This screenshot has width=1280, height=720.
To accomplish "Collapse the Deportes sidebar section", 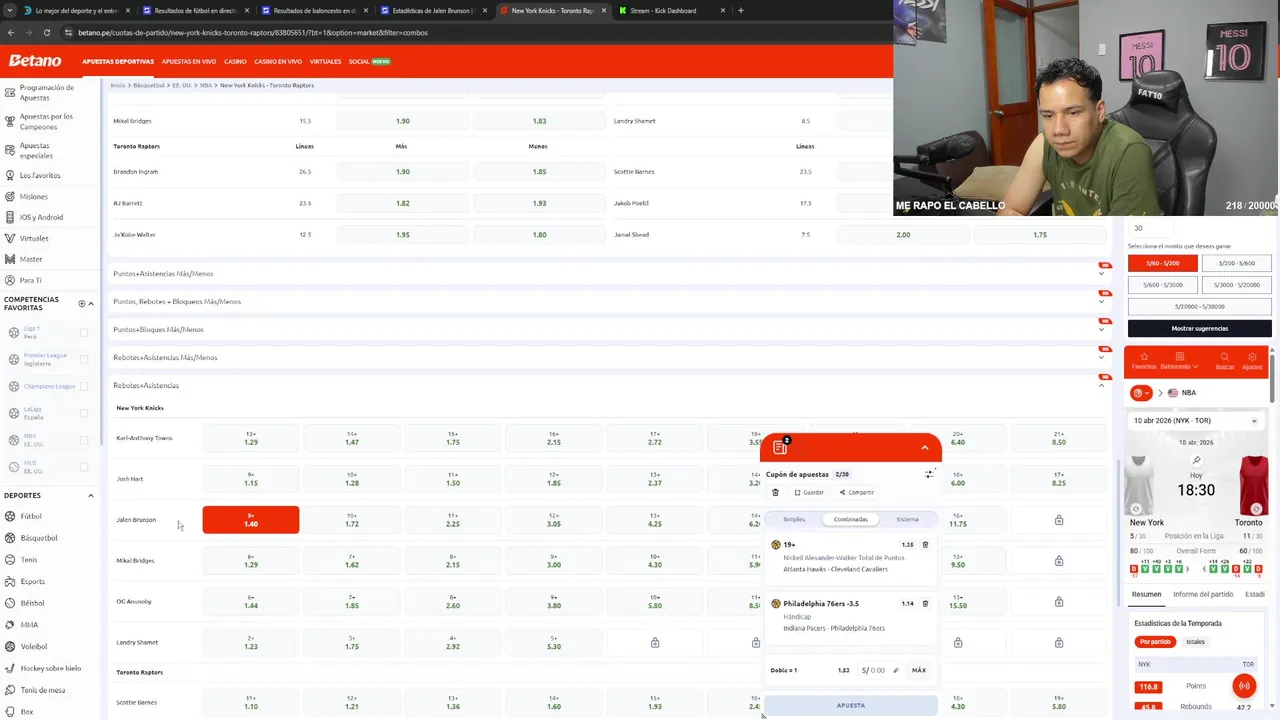I will coord(91,496).
